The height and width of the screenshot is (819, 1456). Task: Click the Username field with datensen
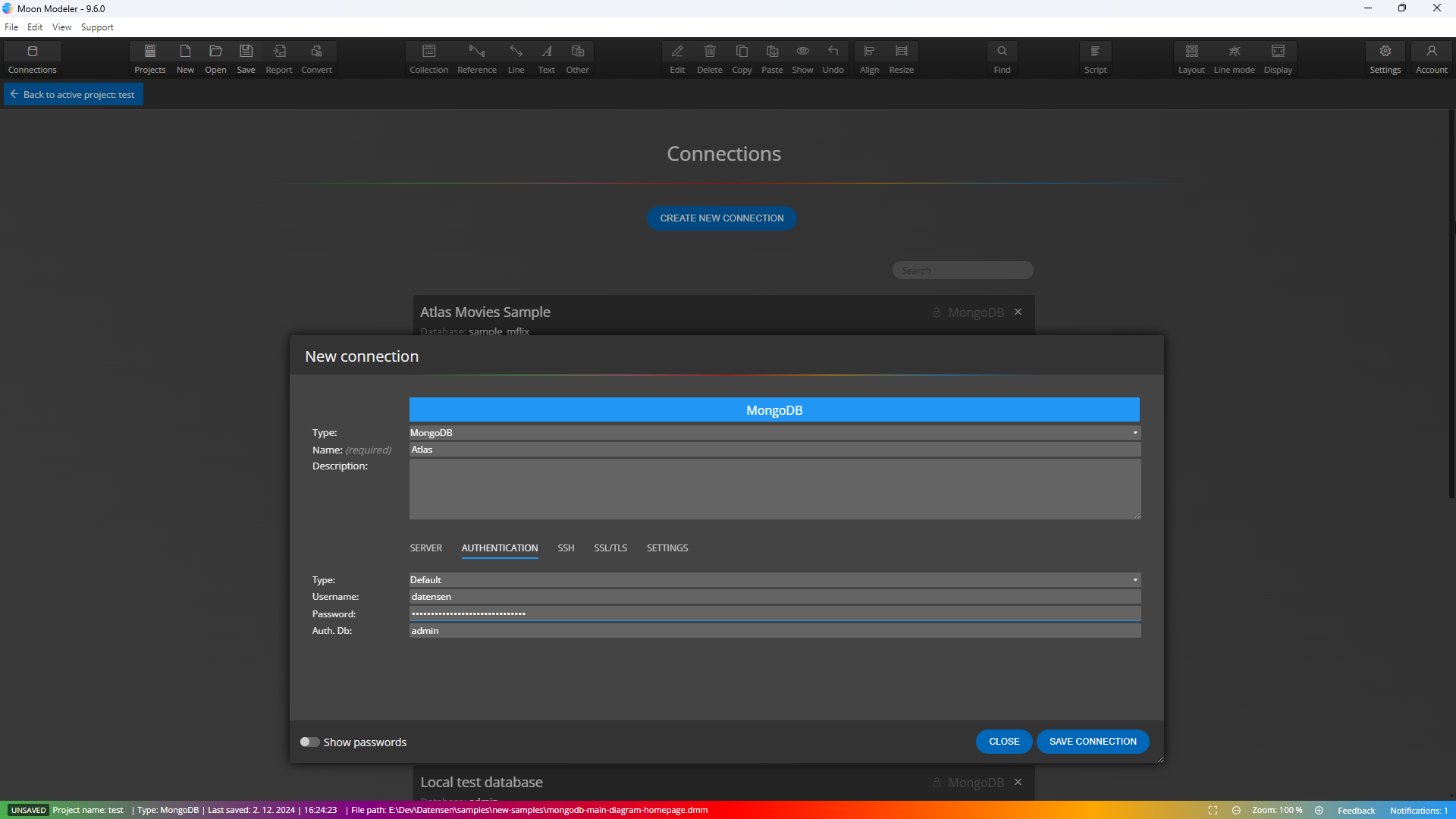(774, 597)
